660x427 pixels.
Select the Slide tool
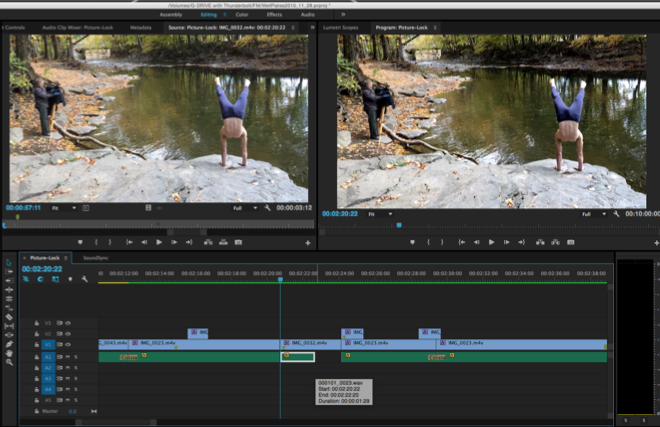point(9,335)
